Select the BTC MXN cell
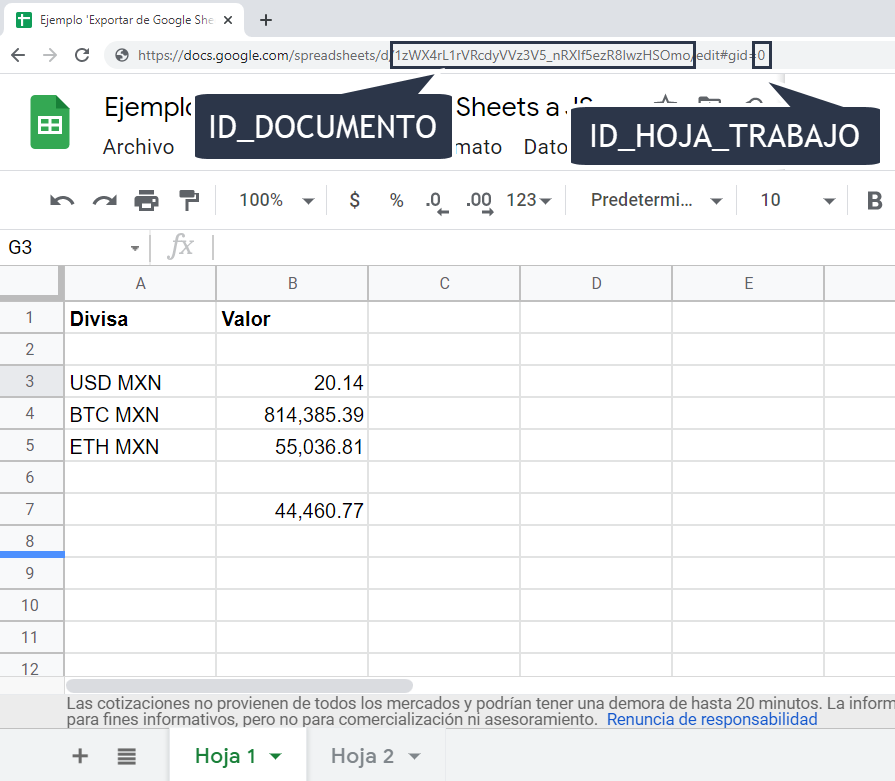The width and height of the screenshot is (895, 781). (x=140, y=414)
